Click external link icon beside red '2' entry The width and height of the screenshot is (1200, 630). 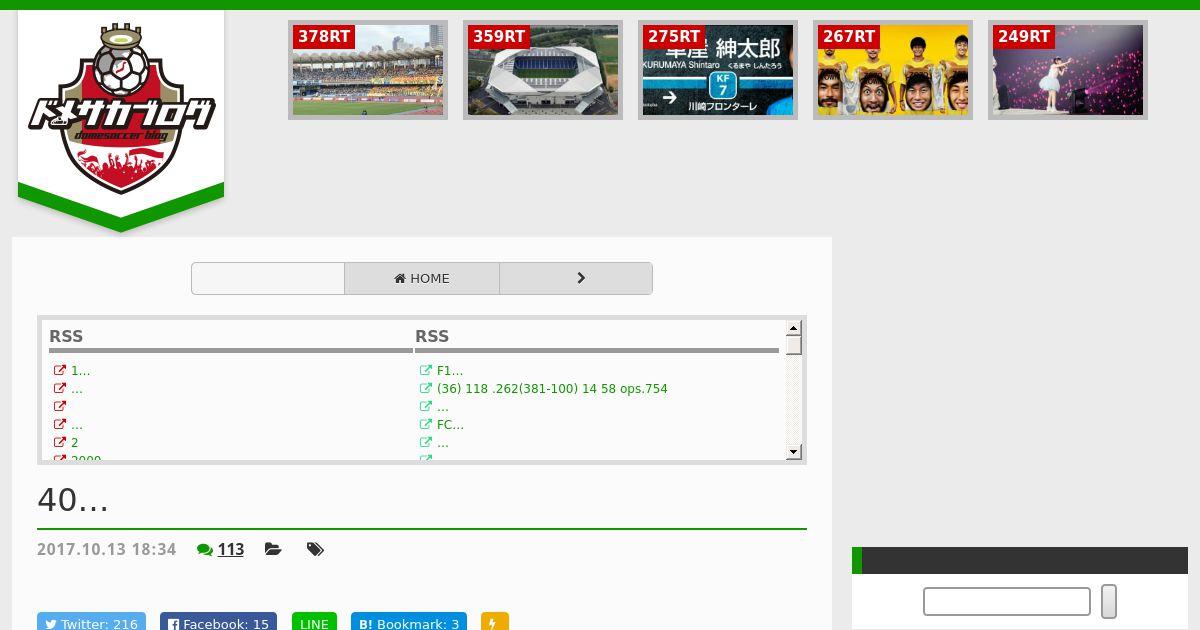tap(60, 442)
